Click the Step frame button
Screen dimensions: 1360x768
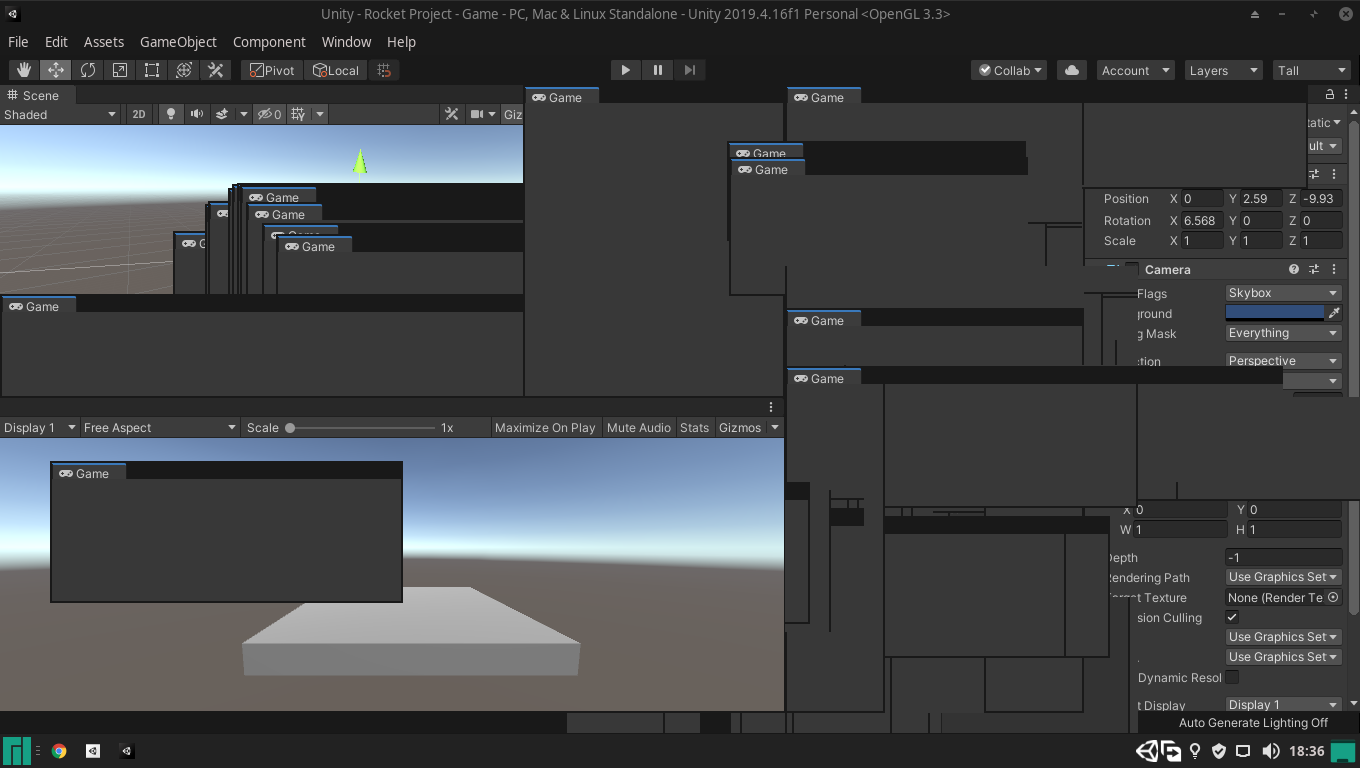[x=690, y=70]
